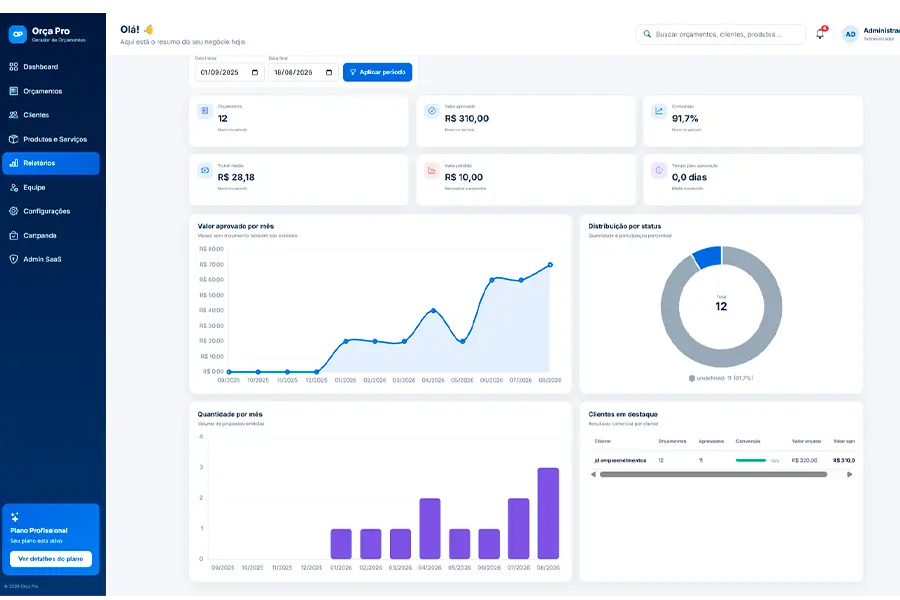Go to Orçamentos in the sidebar

51,91
